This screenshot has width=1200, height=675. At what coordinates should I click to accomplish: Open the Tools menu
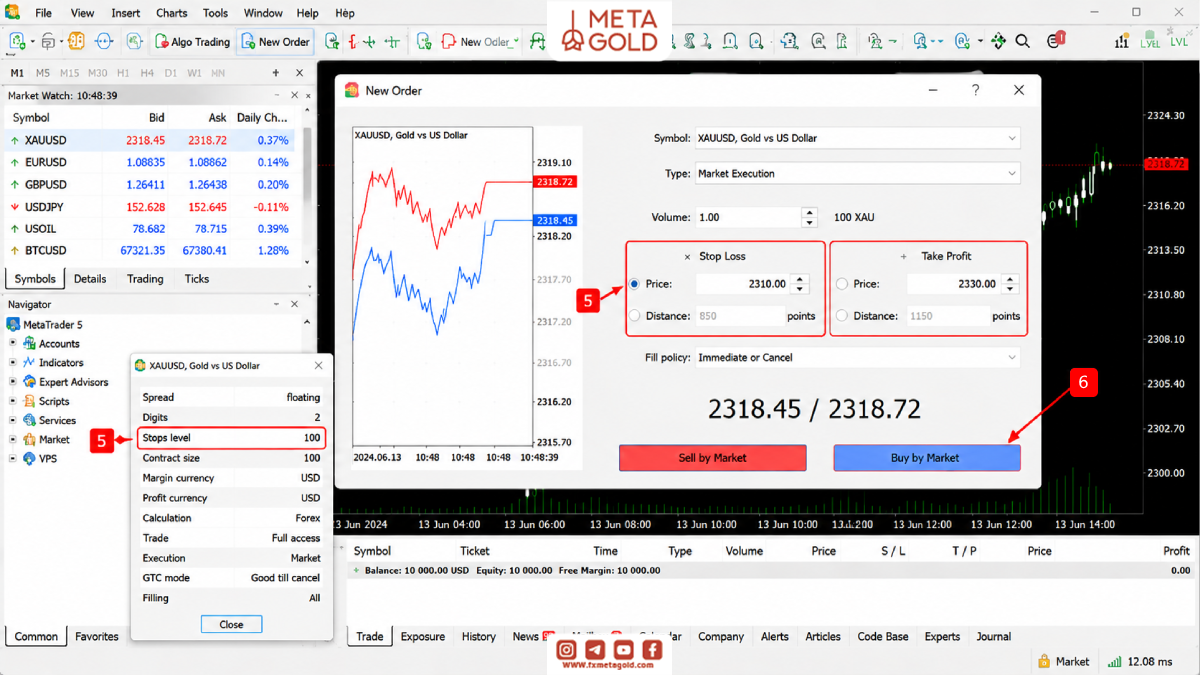216,13
